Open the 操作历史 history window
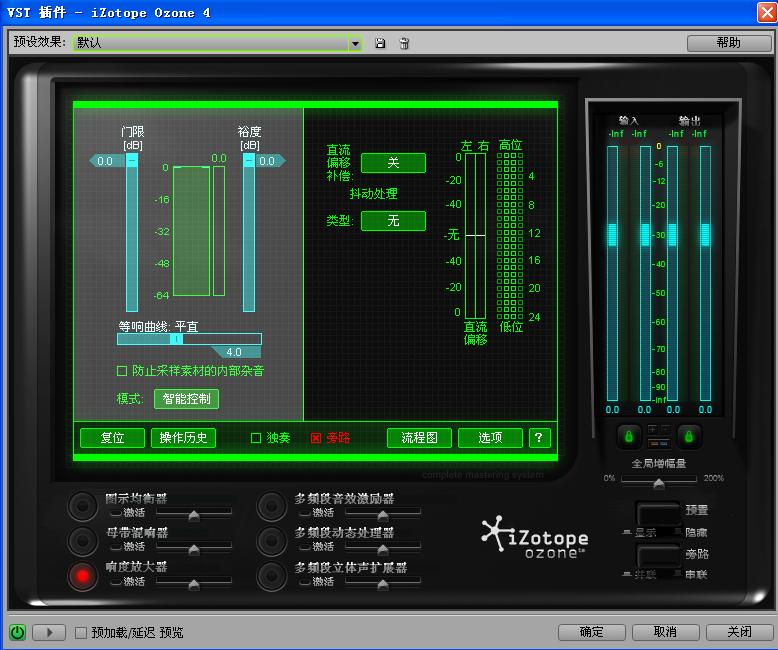Viewport: 778px width, 650px height. 183,438
